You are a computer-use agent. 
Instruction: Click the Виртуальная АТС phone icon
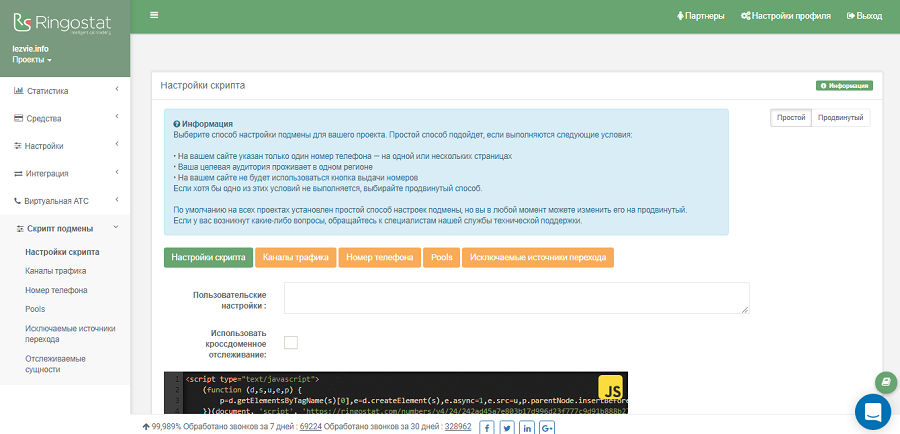[17, 201]
